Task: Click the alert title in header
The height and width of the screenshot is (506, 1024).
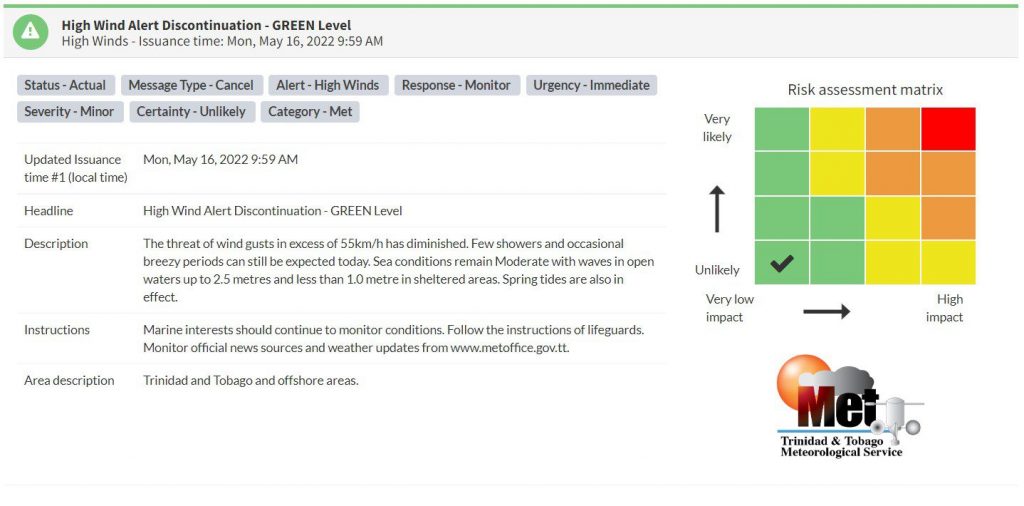Action: coord(206,25)
